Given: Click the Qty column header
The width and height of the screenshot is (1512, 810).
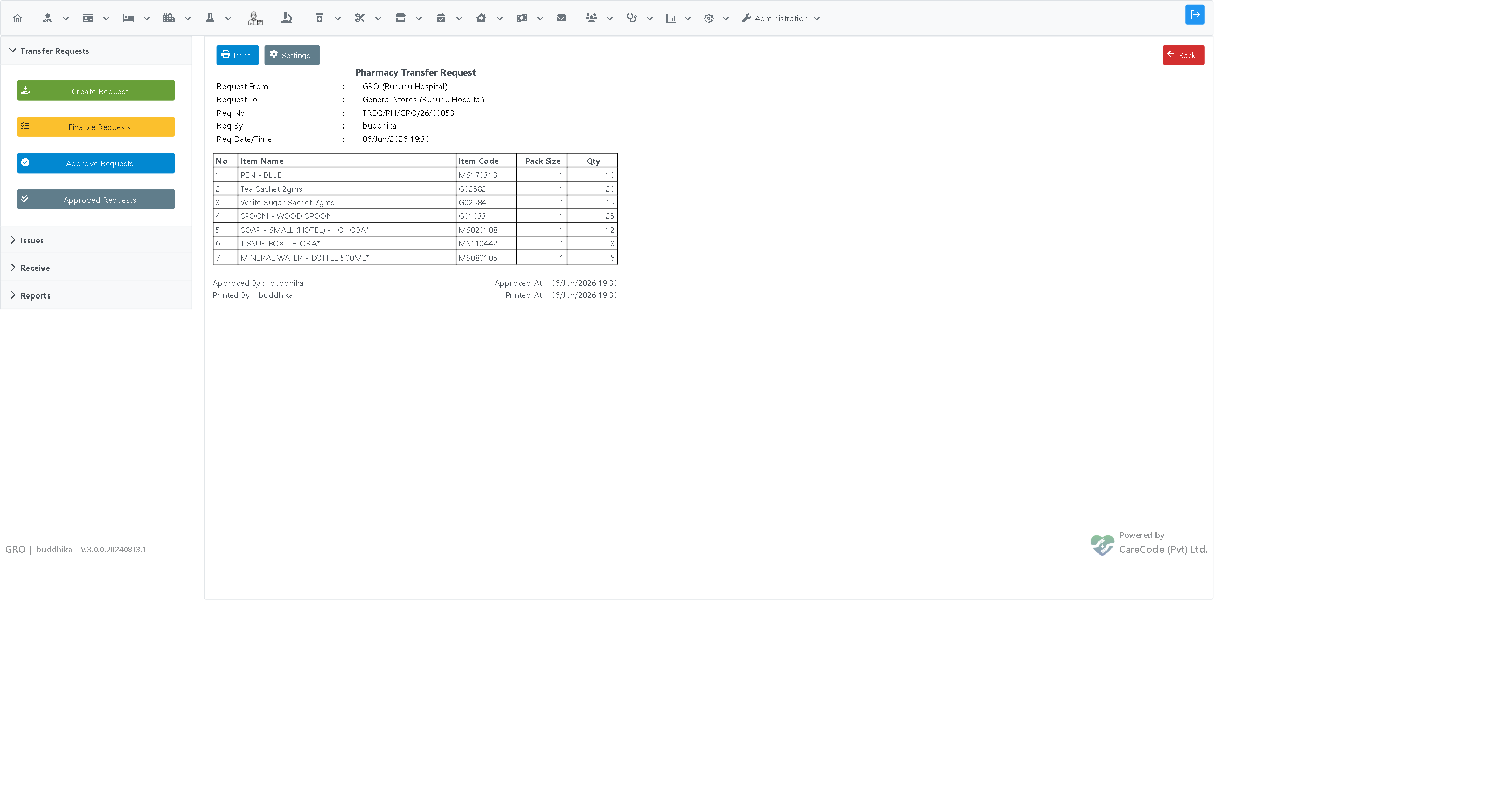Looking at the screenshot, I should (x=593, y=161).
